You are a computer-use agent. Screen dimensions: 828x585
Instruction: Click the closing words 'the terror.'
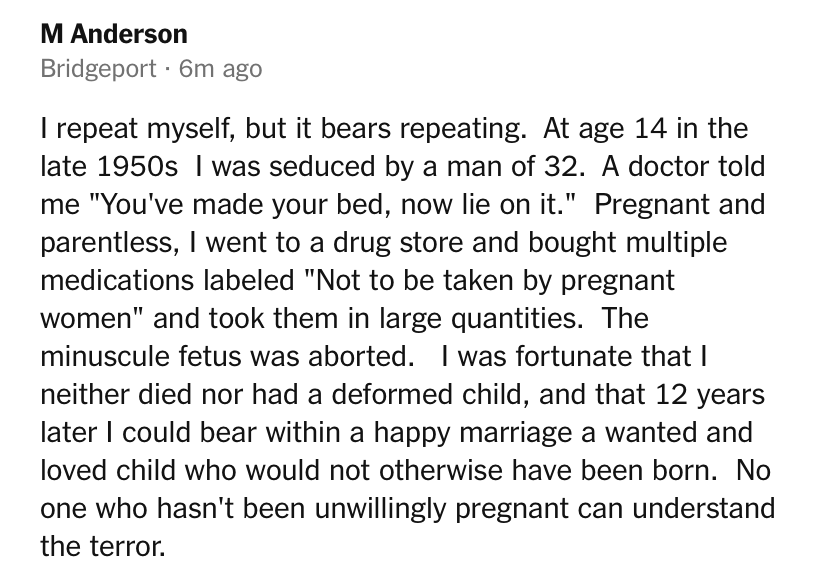tap(103, 546)
